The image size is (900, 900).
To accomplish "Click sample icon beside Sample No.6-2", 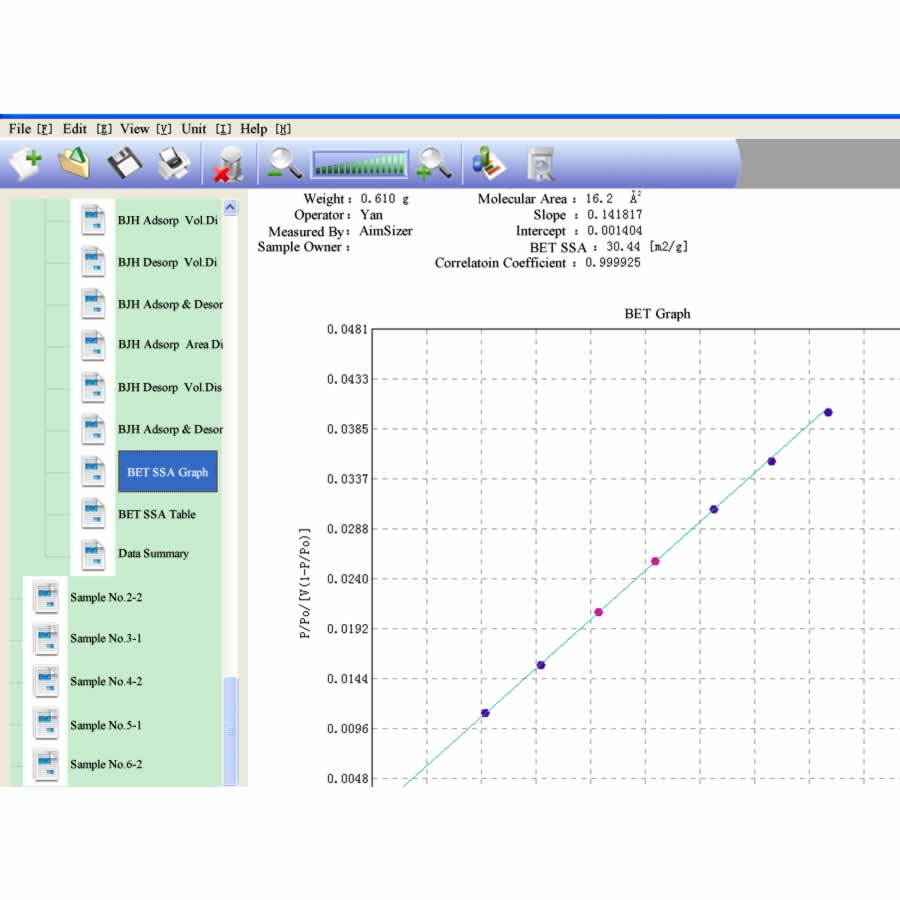I will coord(46,765).
